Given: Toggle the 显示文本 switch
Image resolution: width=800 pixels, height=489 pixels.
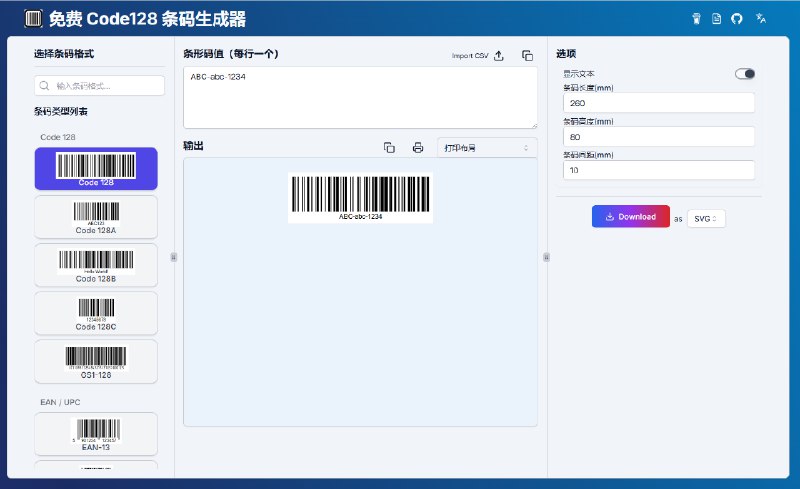Looking at the screenshot, I should [x=745, y=73].
